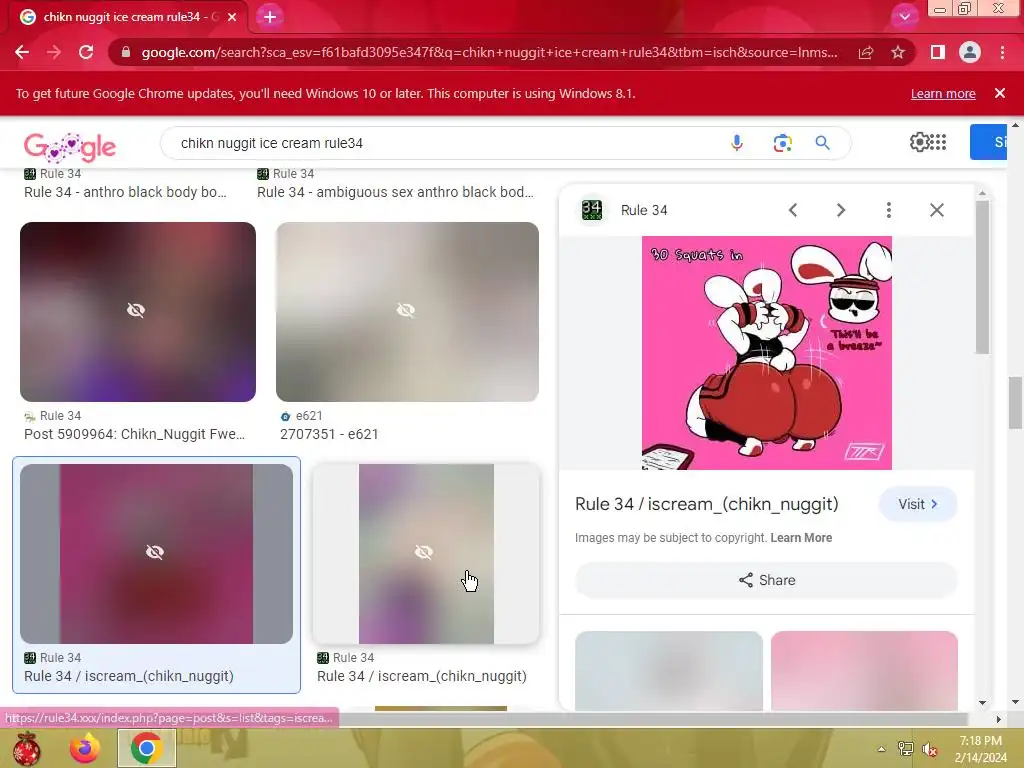
Task: Close the image preview panel
Action: [936, 210]
